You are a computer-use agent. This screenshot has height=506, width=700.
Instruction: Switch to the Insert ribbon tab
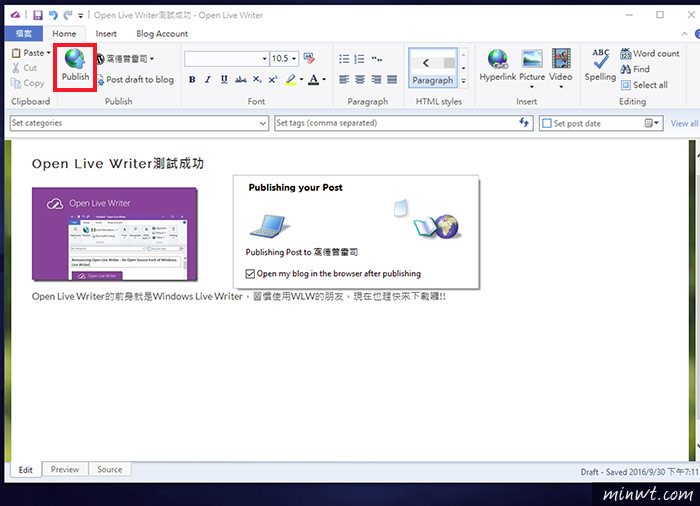pos(106,33)
